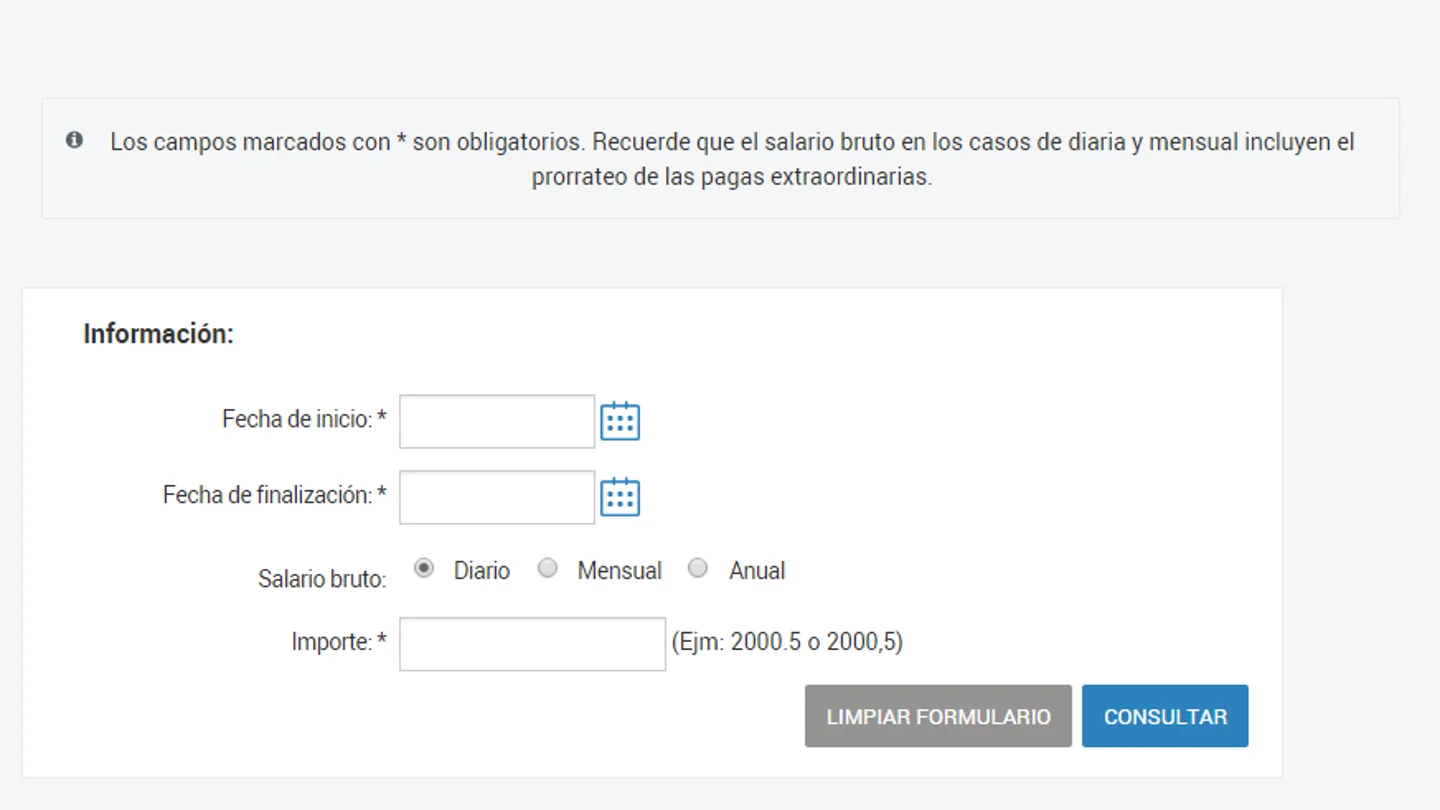This screenshot has height=810, width=1440.
Task: Click the "Fecha de finalización:" label text
Action: coord(268,495)
